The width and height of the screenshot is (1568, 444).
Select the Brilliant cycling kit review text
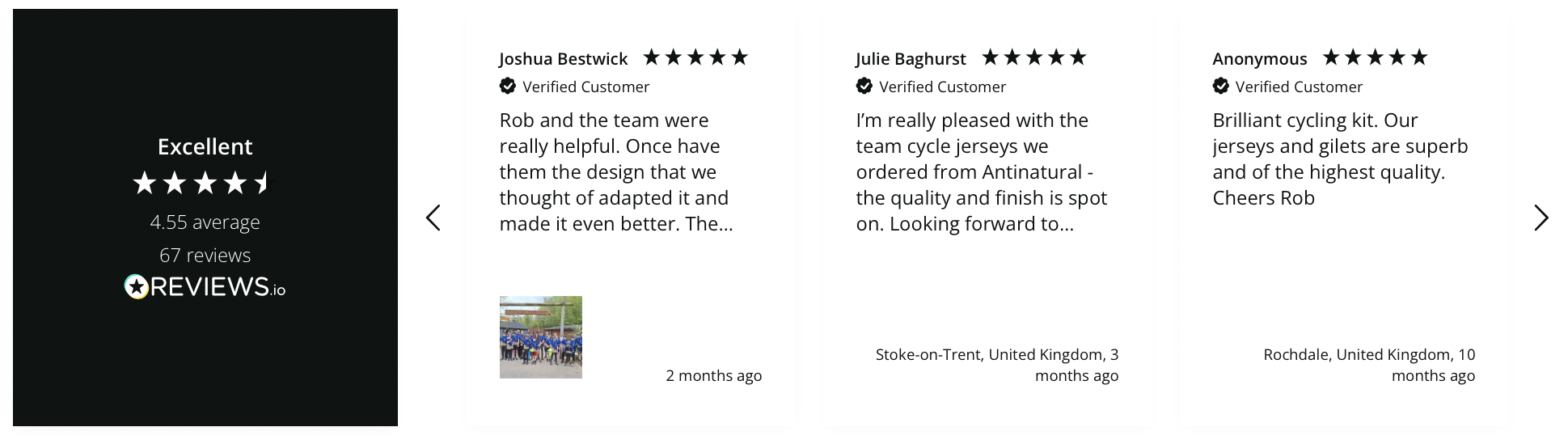click(1339, 159)
